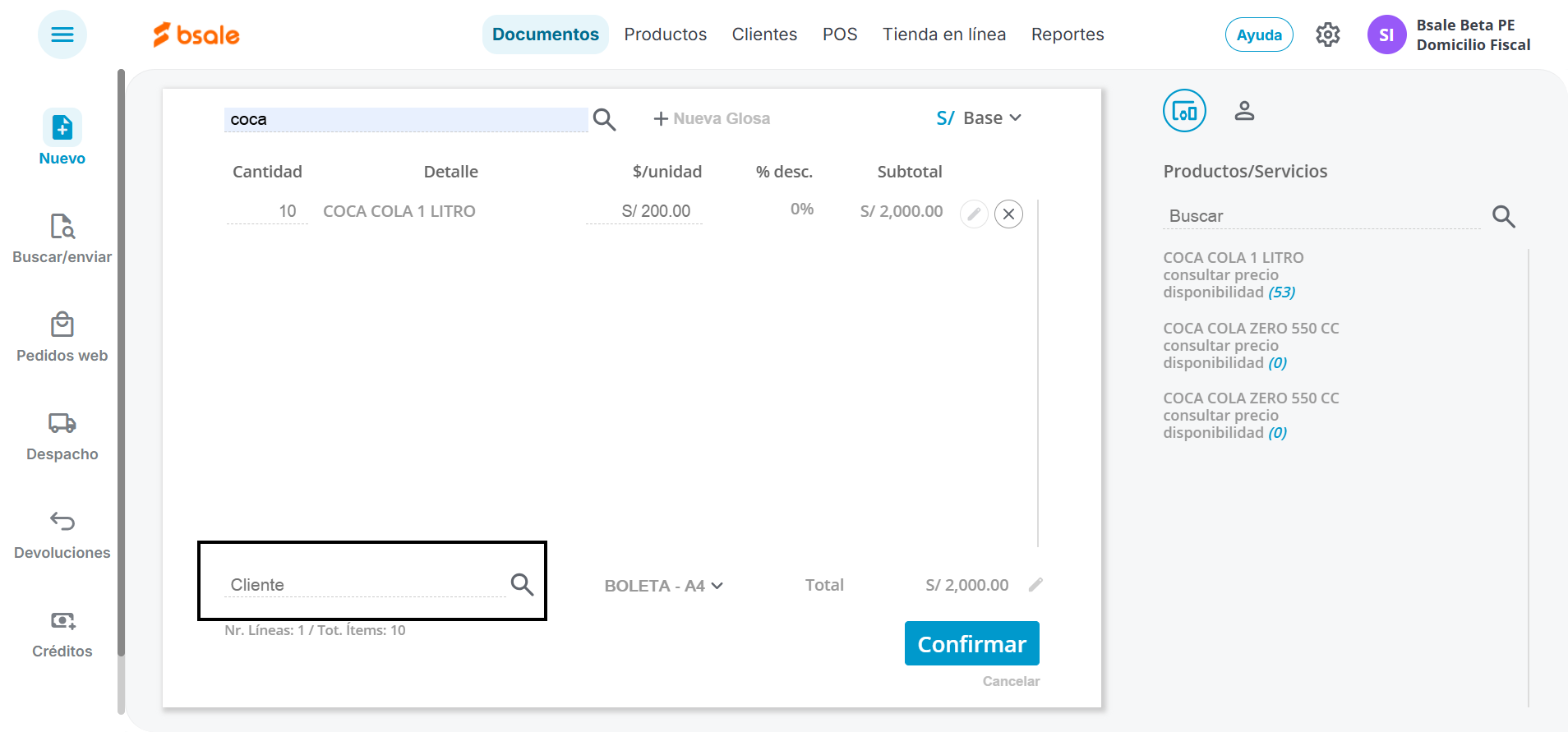
Task: Open the Reportes tab
Action: 1068,35
